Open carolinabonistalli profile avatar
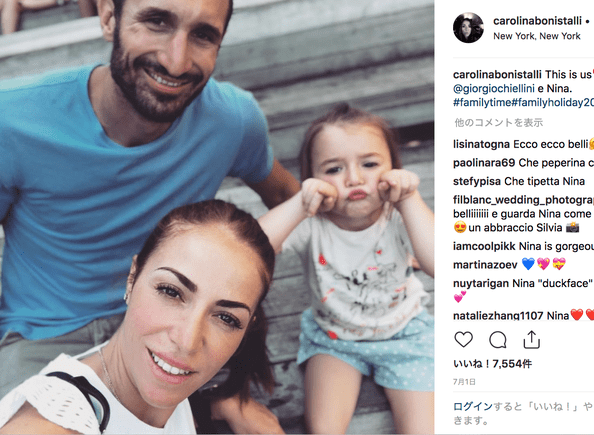Viewport: 594px width, 435px height. tap(468, 28)
